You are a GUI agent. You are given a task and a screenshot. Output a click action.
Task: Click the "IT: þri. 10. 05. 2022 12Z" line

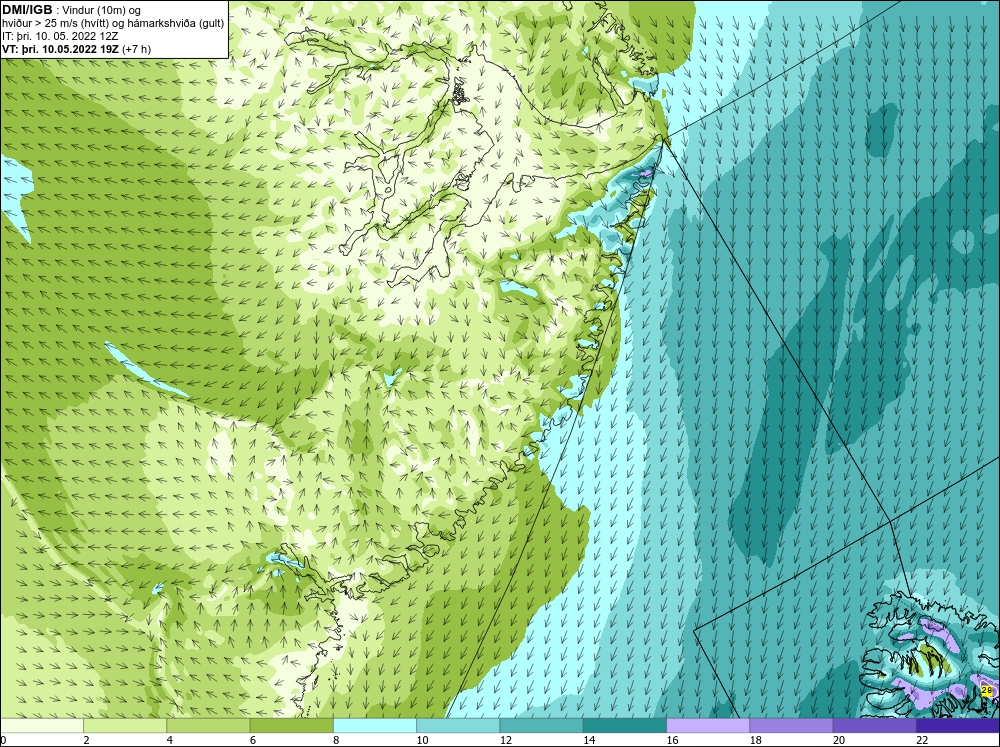click(60, 36)
